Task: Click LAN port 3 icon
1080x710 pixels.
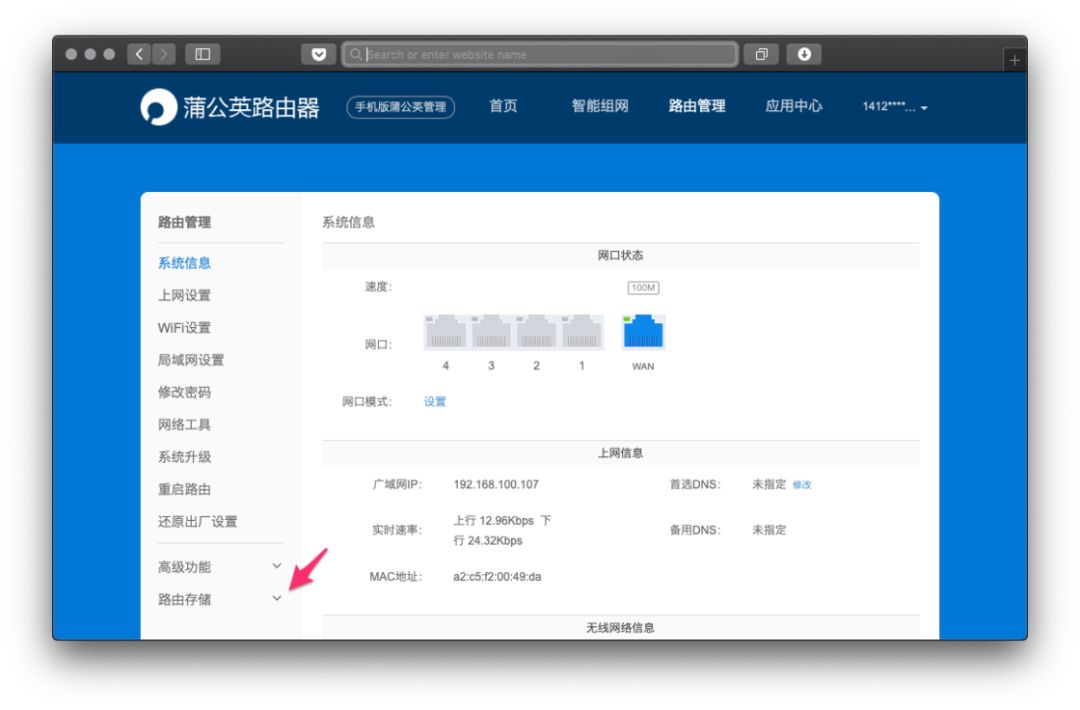Action: coord(491,332)
